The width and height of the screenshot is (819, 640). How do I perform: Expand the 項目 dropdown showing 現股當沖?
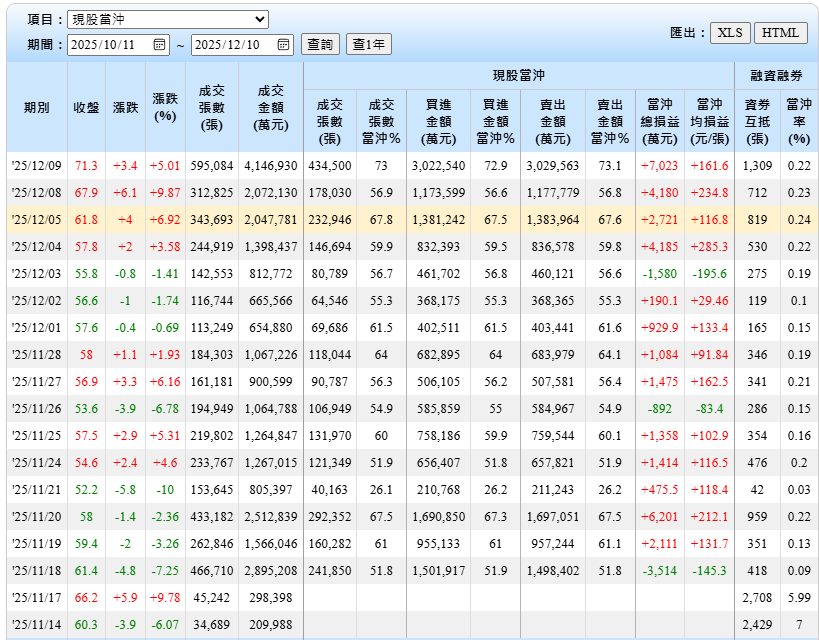(x=168, y=19)
